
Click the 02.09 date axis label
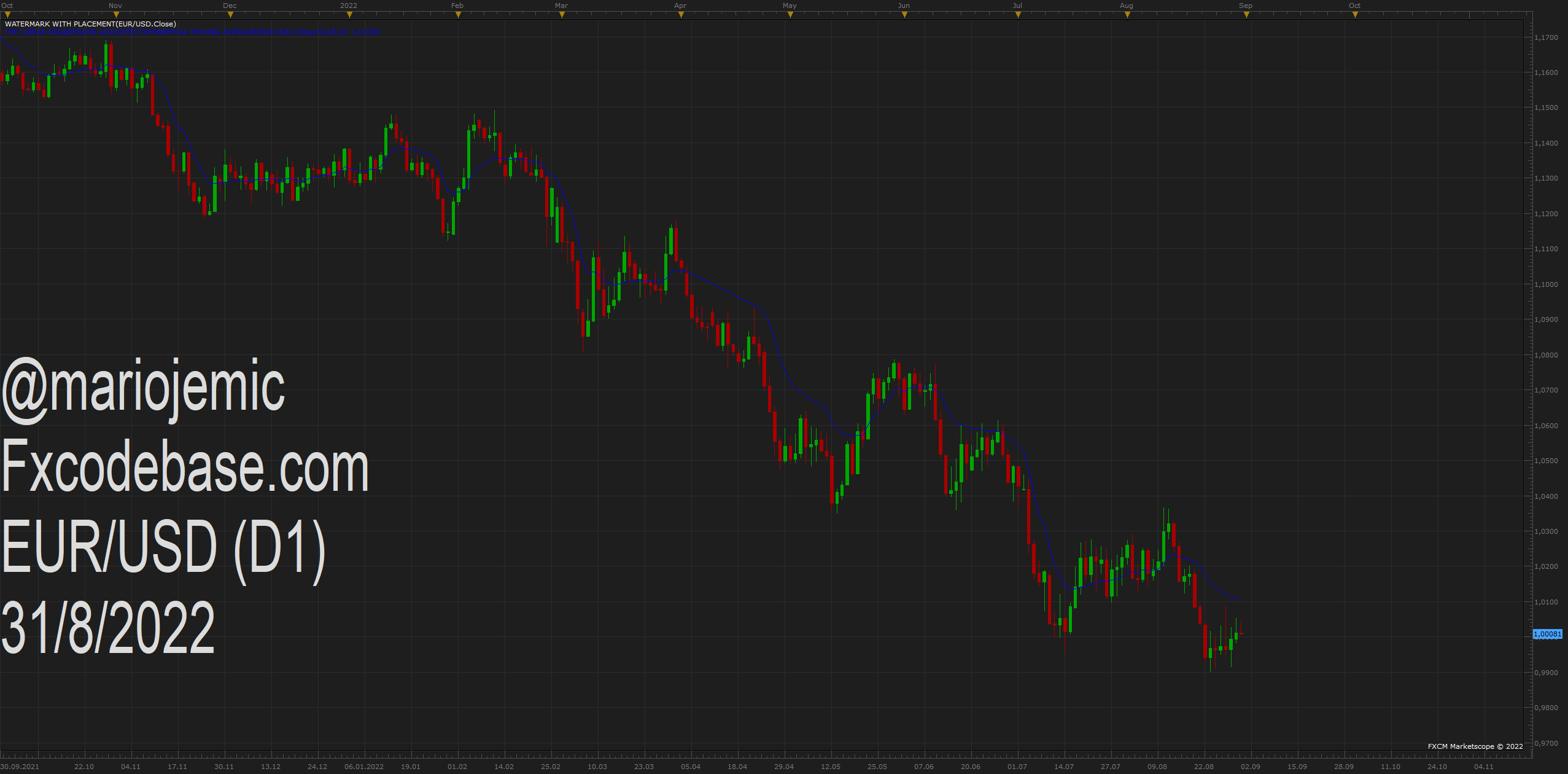click(1251, 767)
